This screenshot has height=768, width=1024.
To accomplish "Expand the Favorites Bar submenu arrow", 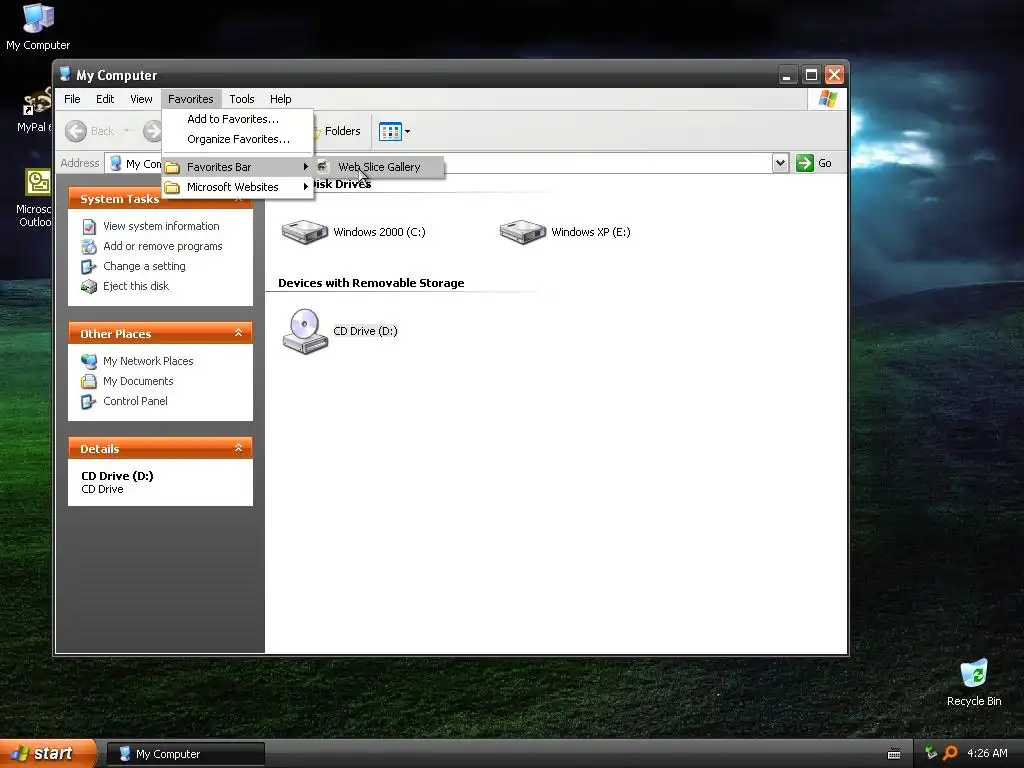I will coord(306,167).
